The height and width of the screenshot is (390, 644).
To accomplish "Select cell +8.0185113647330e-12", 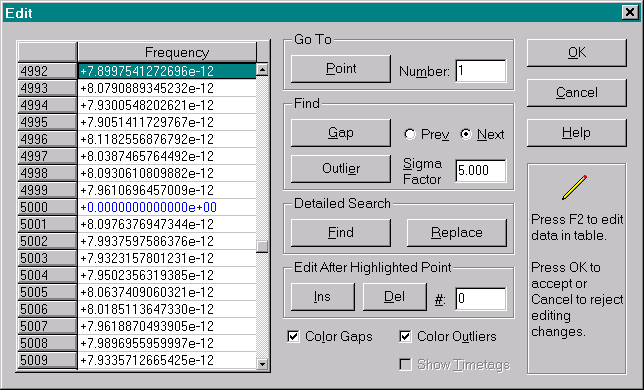I will point(167,309).
